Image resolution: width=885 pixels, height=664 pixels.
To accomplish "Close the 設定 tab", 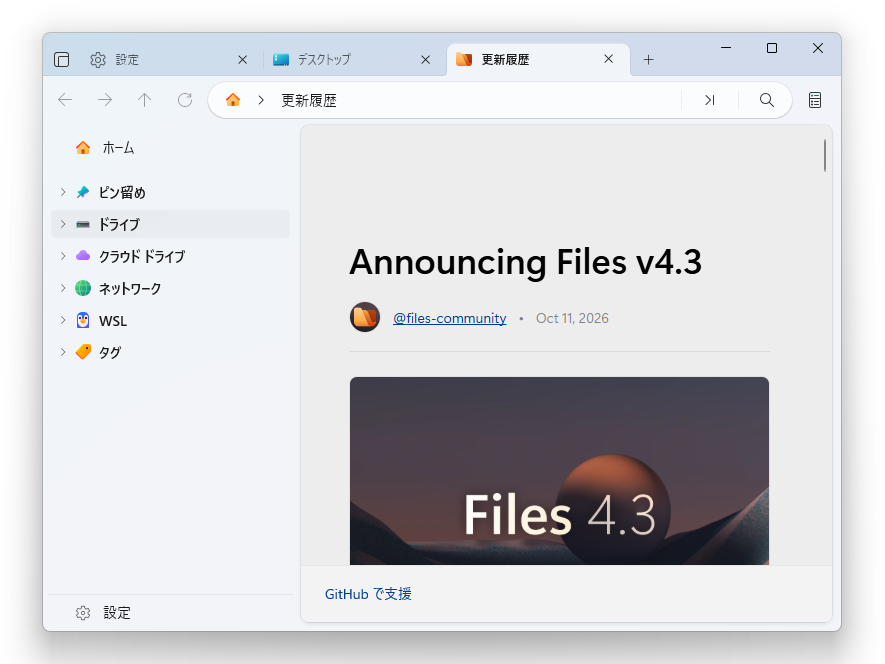I will tap(243, 59).
